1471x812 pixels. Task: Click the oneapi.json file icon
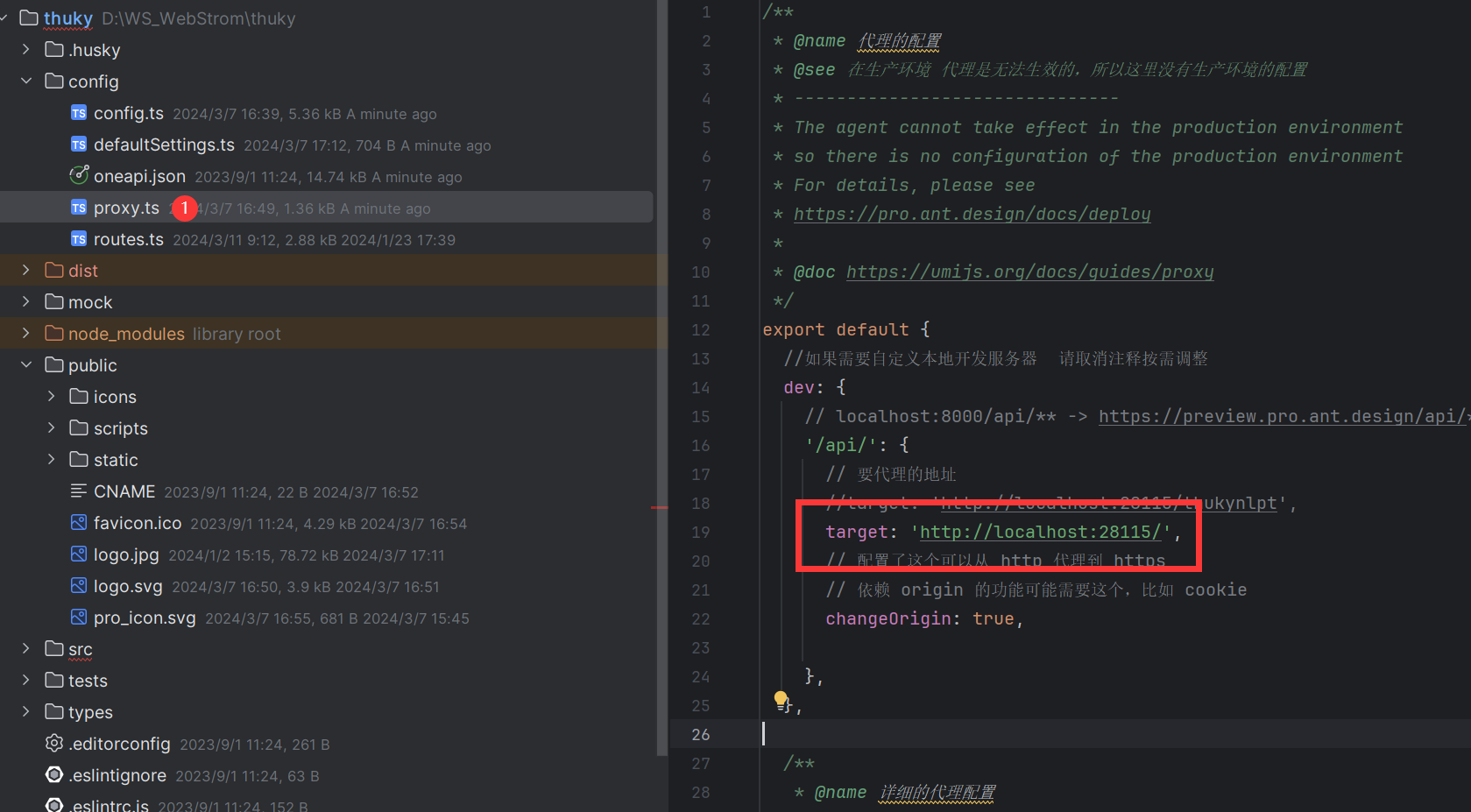pyautogui.click(x=79, y=175)
